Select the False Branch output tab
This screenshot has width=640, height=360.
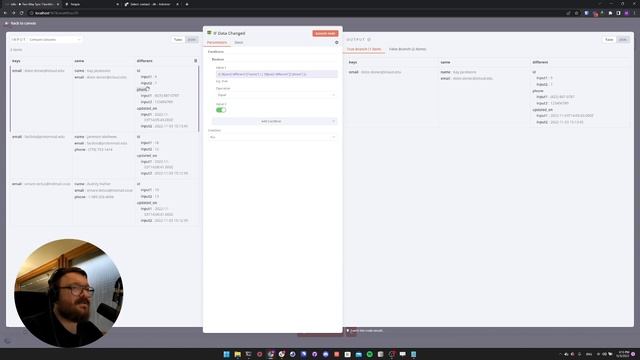[x=407, y=49]
